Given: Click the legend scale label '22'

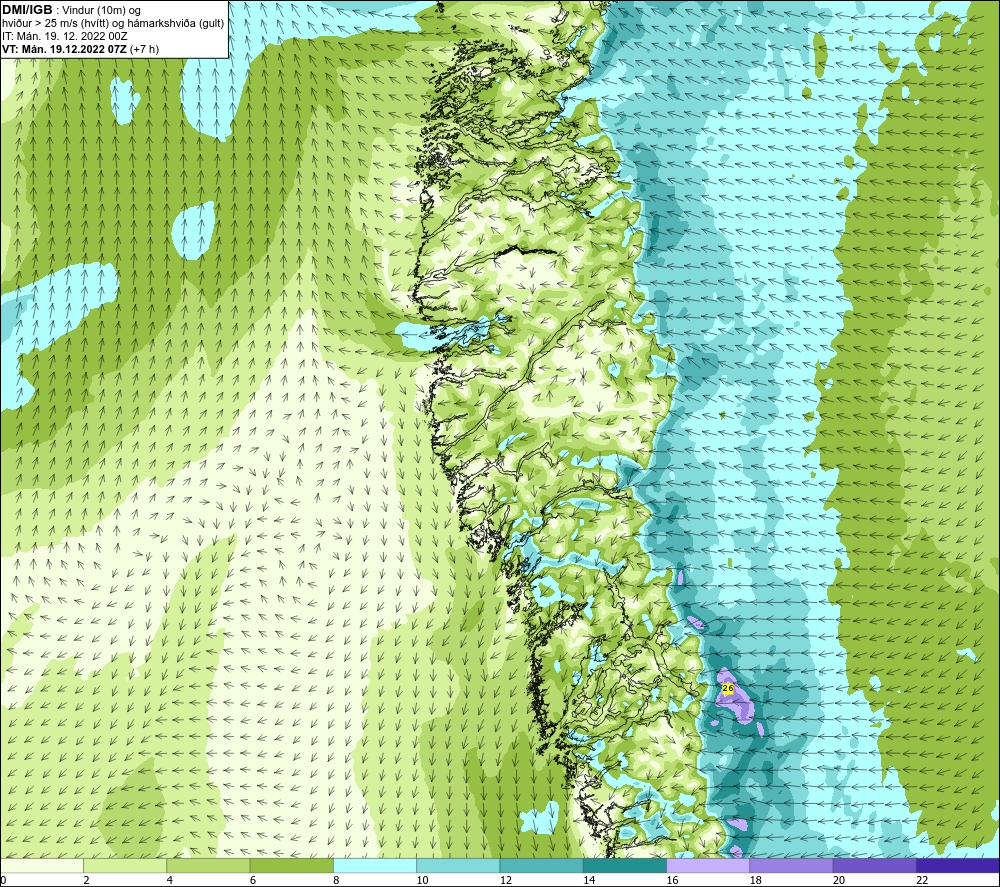Looking at the screenshot, I should coord(922,880).
